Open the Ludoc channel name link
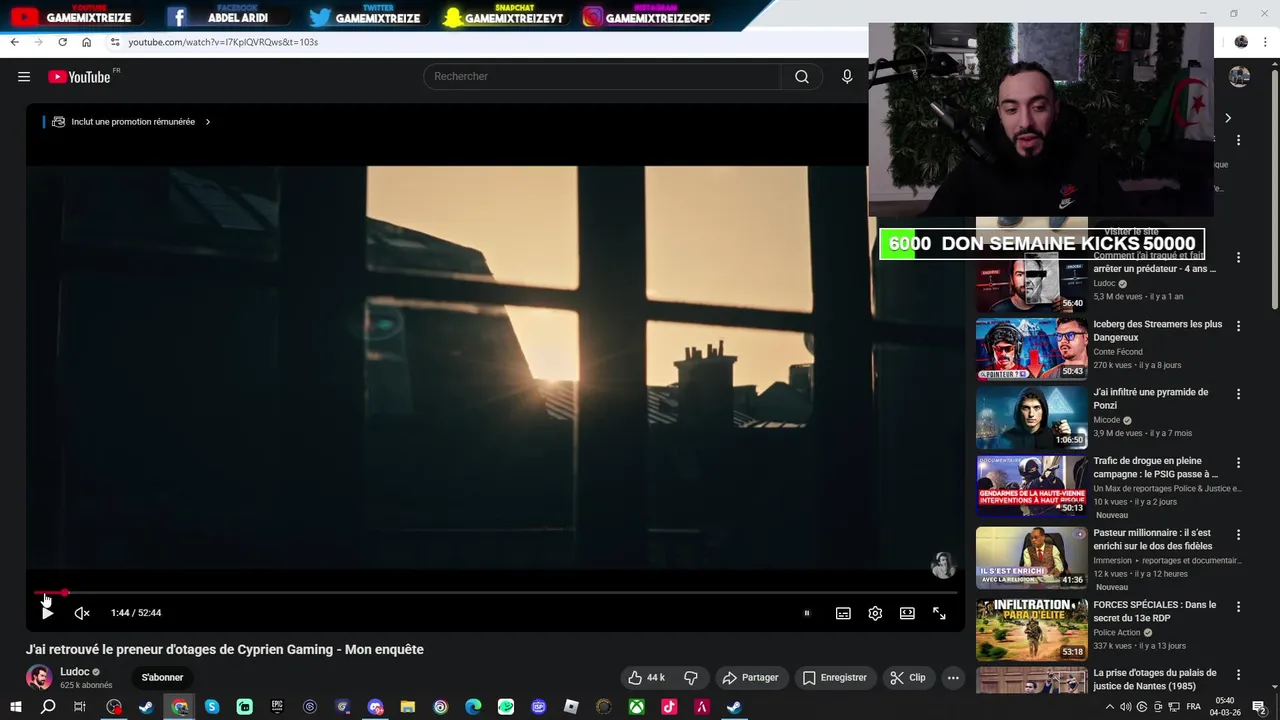 [75, 672]
